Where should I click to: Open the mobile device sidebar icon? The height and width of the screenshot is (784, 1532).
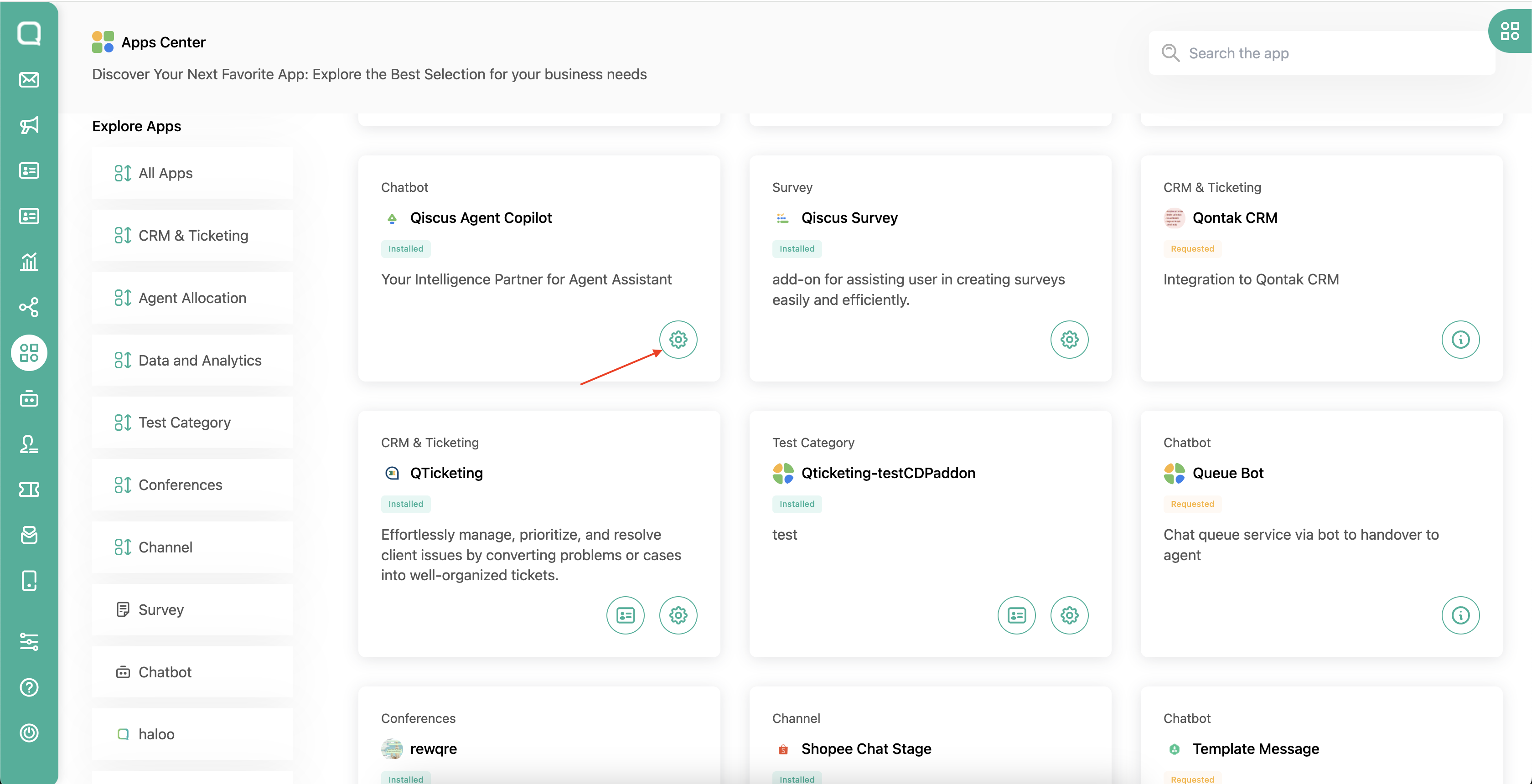(29, 581)
